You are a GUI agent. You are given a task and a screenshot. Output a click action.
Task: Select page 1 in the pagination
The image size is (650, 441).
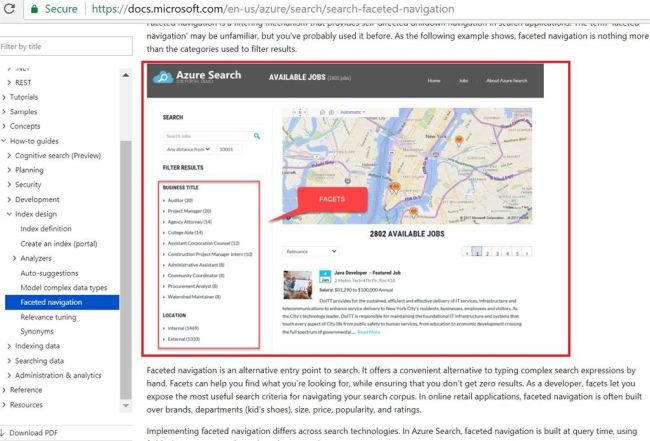[x=477, y=252]
